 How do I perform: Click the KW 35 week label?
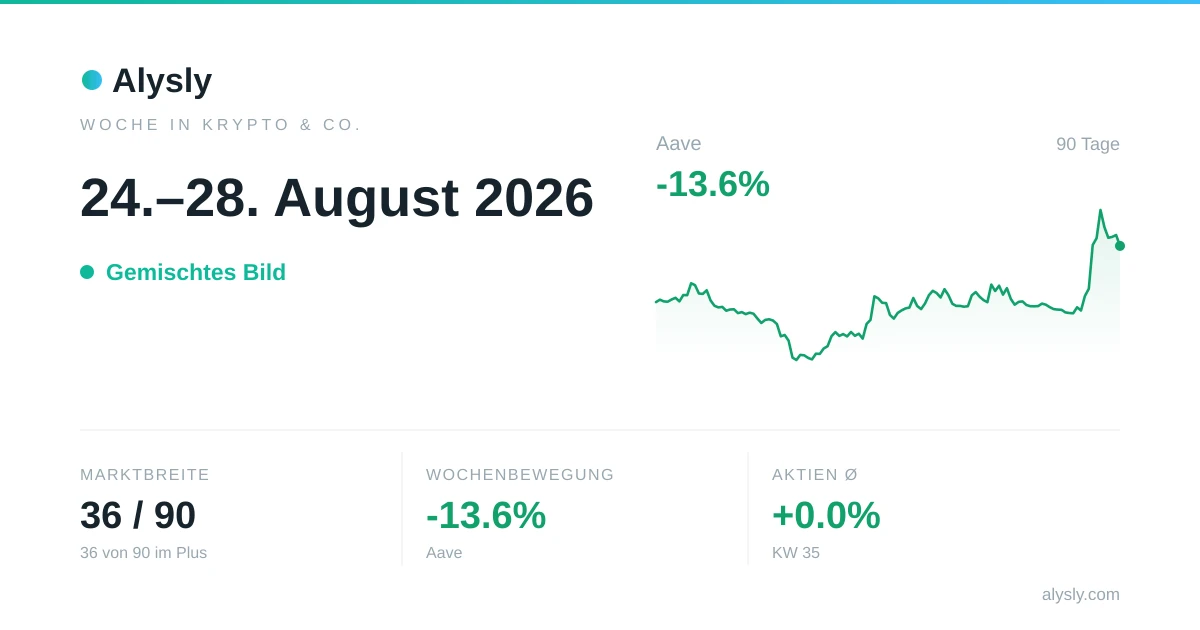click(796, 553)
